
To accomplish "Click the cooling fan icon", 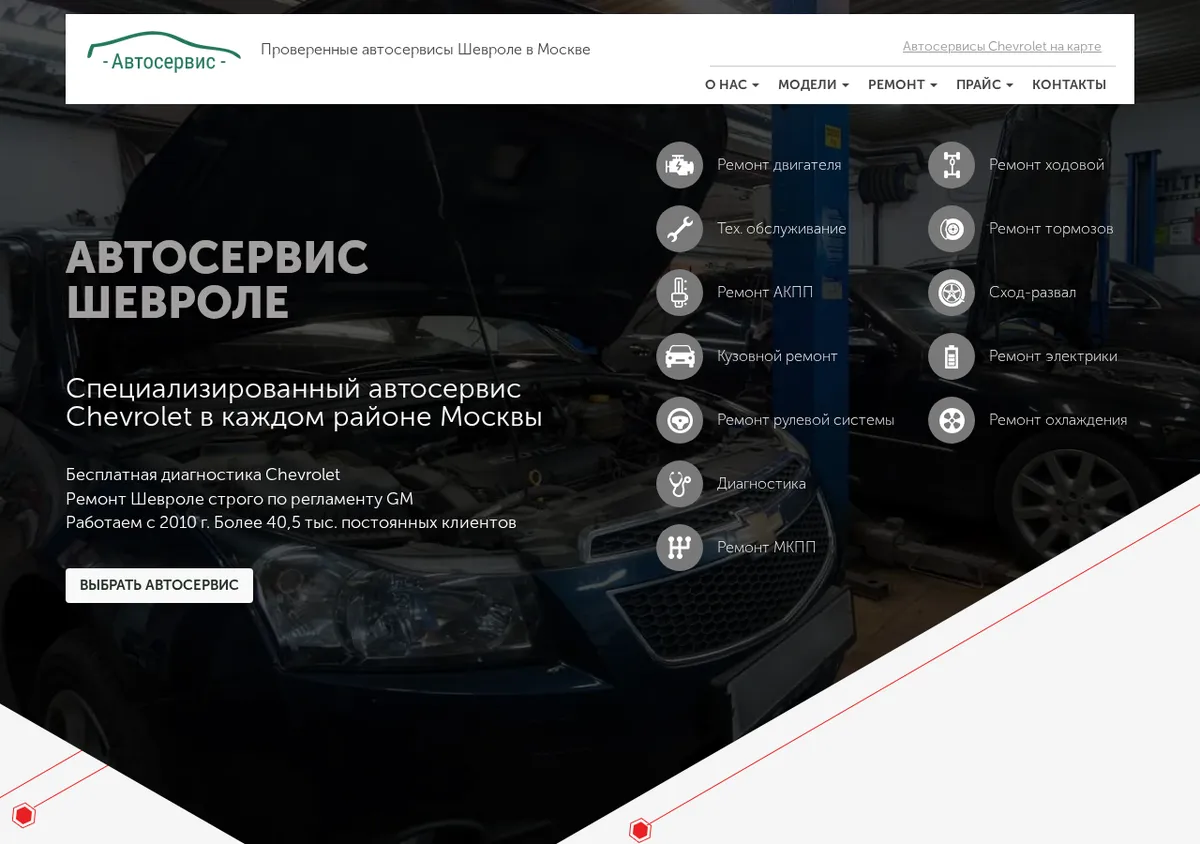I will click(952, 420).
